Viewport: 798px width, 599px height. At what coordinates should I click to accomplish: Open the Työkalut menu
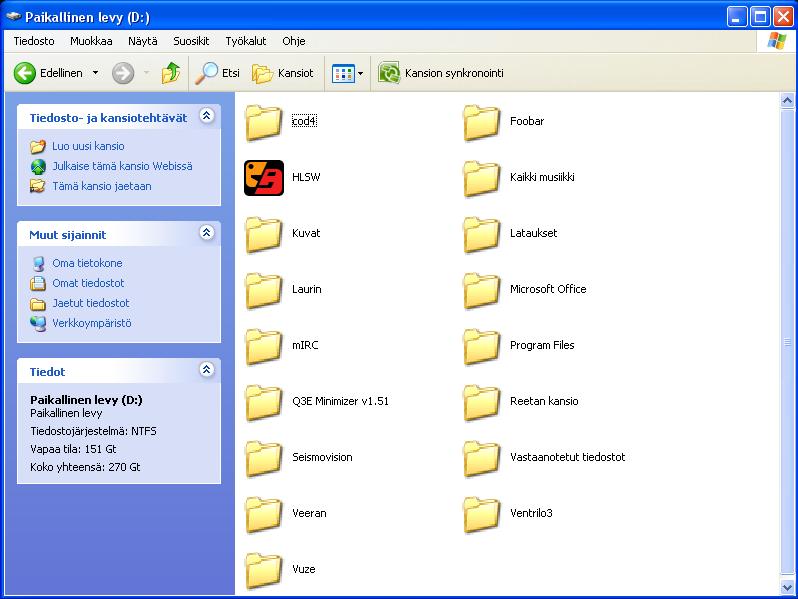[x=245, y=41]
